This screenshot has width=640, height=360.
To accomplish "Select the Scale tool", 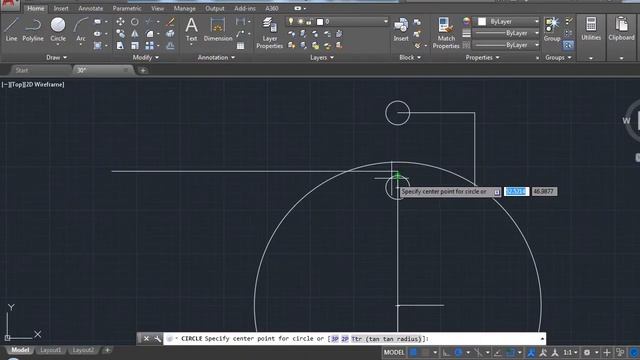I will pyautogui.click(x=135, y=45).
